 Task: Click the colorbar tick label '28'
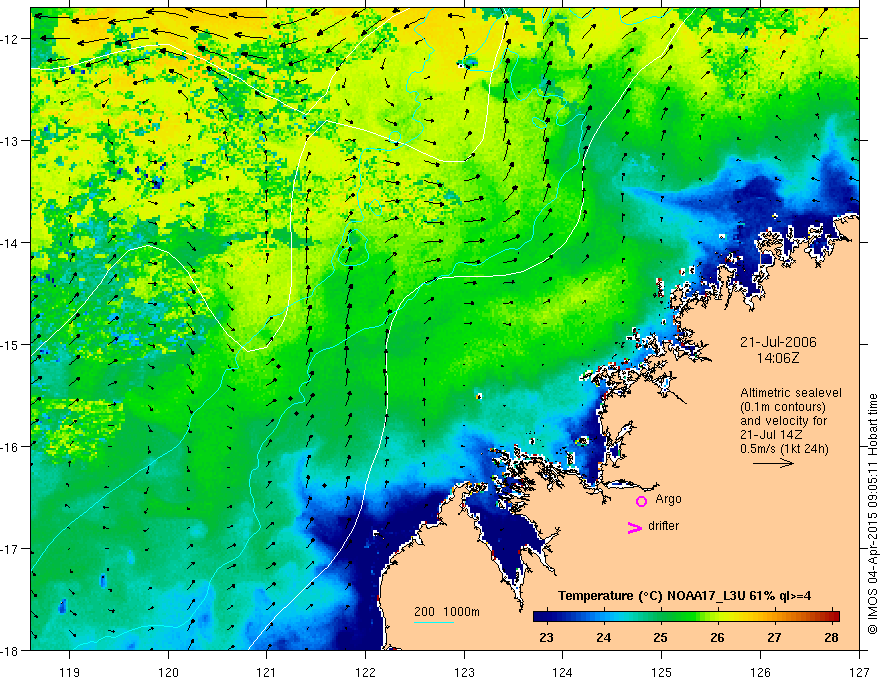point(831,637)
